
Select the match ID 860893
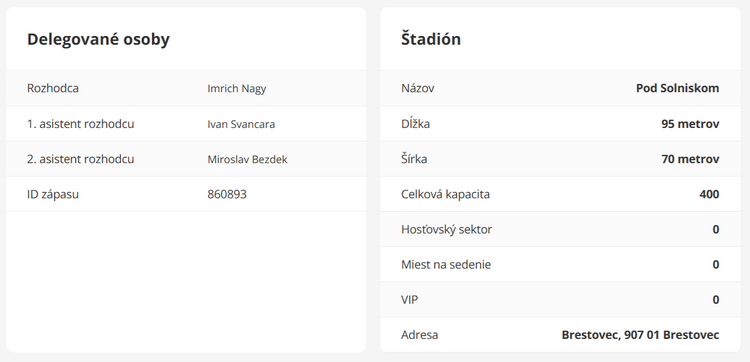[x=227, y=195]
